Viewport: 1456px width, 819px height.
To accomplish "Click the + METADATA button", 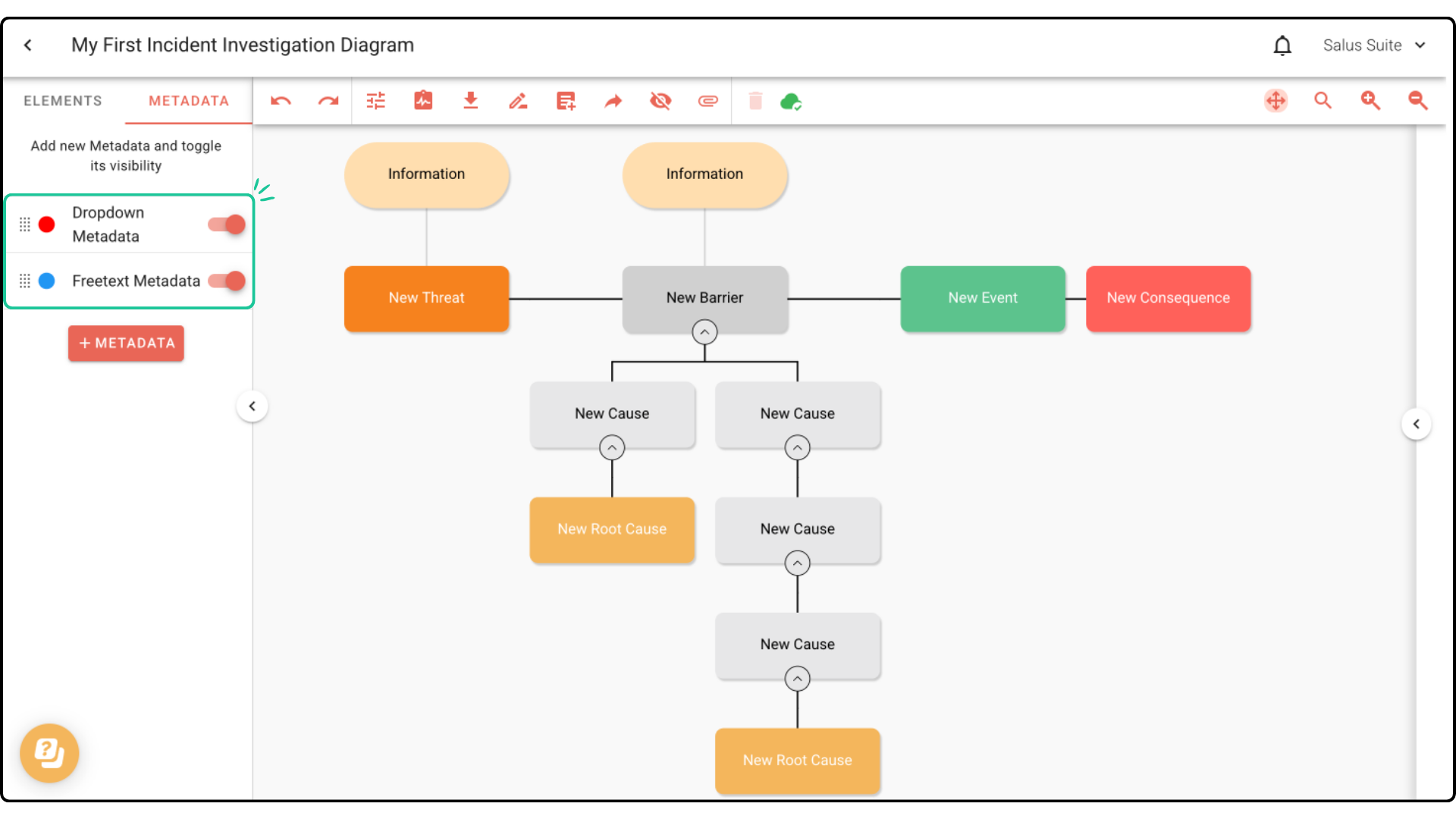I will coord(126,344).
